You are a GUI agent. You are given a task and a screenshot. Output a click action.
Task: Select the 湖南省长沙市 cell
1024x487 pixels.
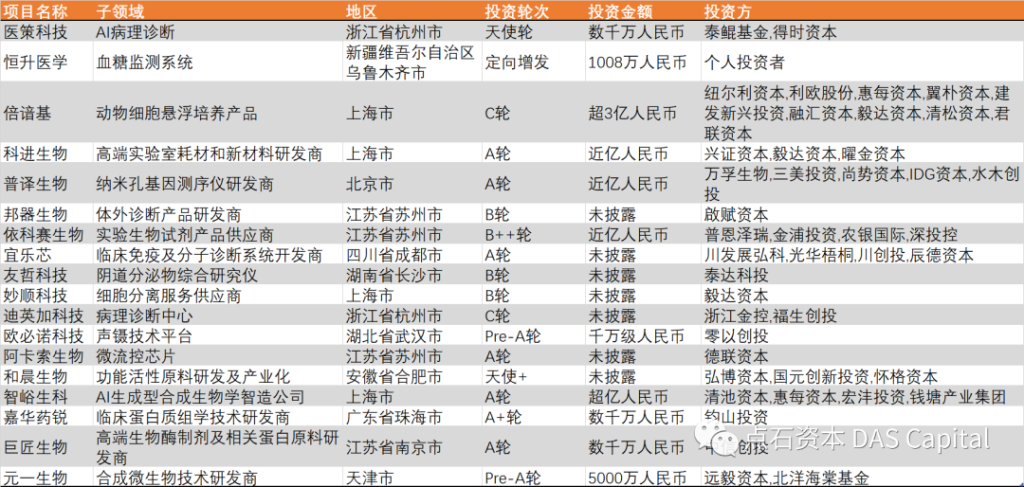point(413,274)
